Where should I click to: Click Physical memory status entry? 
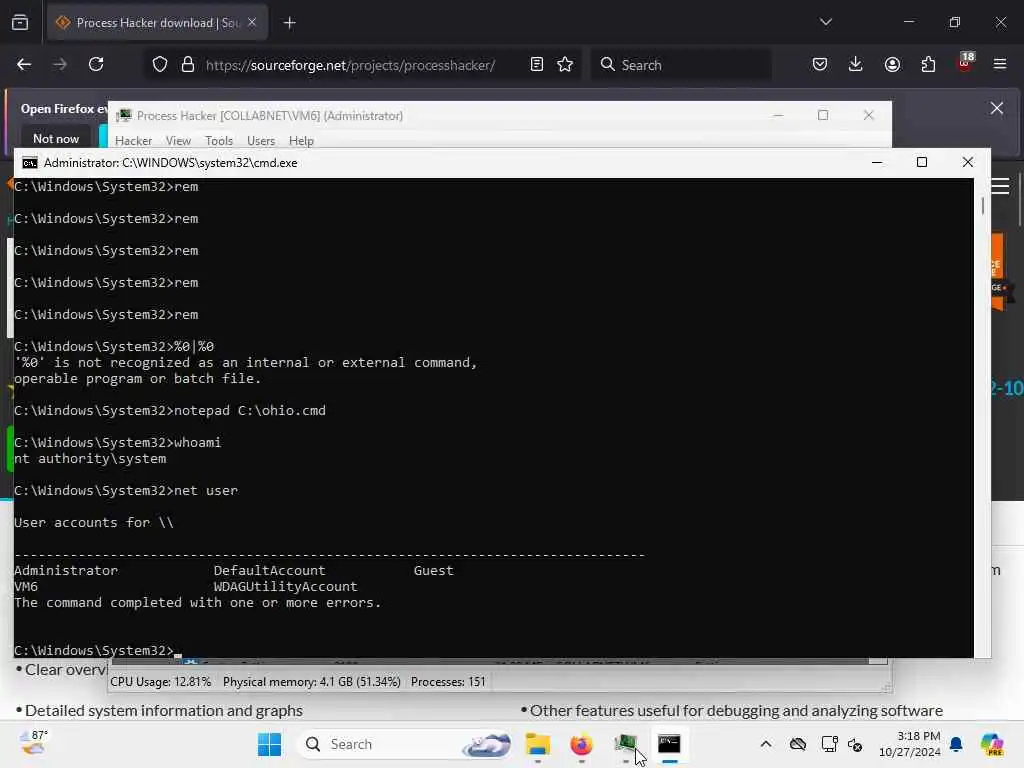(x=312, y=682)
